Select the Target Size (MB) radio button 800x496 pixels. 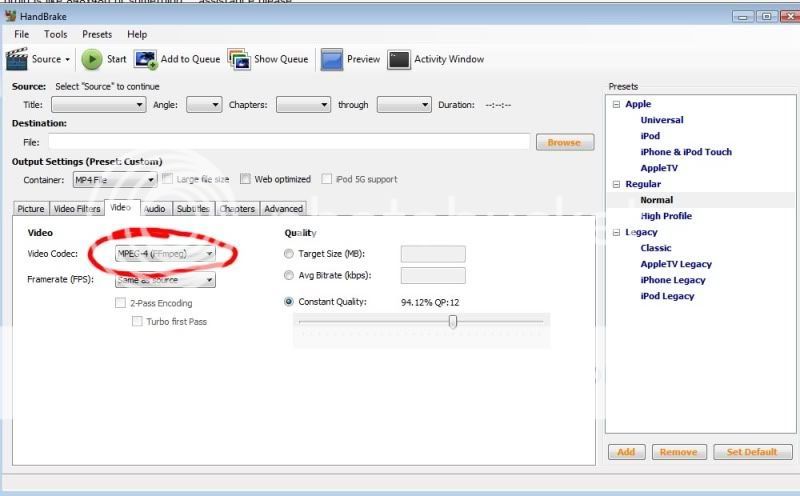(x=289, y=254)
